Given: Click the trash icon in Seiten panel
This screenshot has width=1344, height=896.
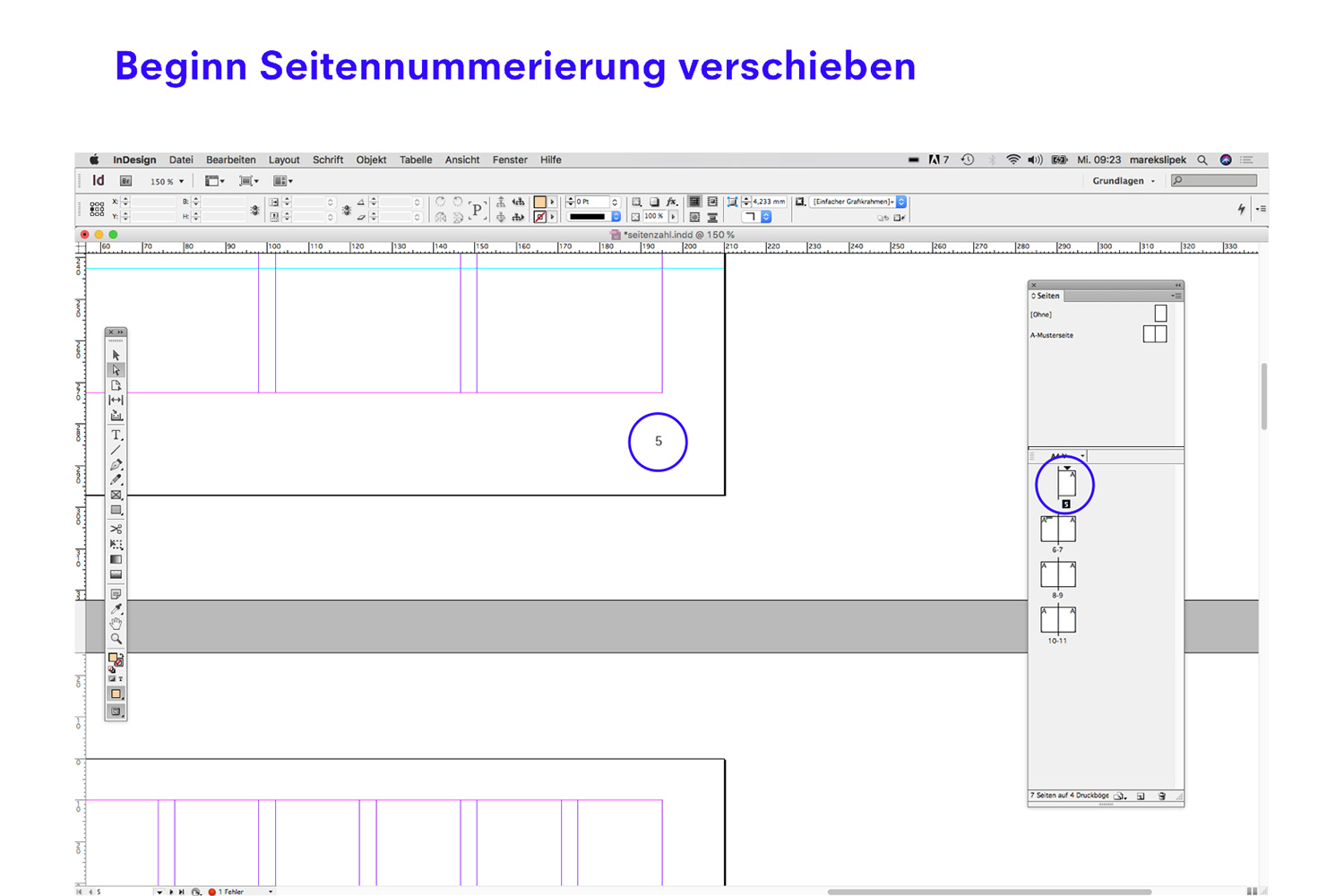Looking at the screenshot, I should coord(1162,796).
